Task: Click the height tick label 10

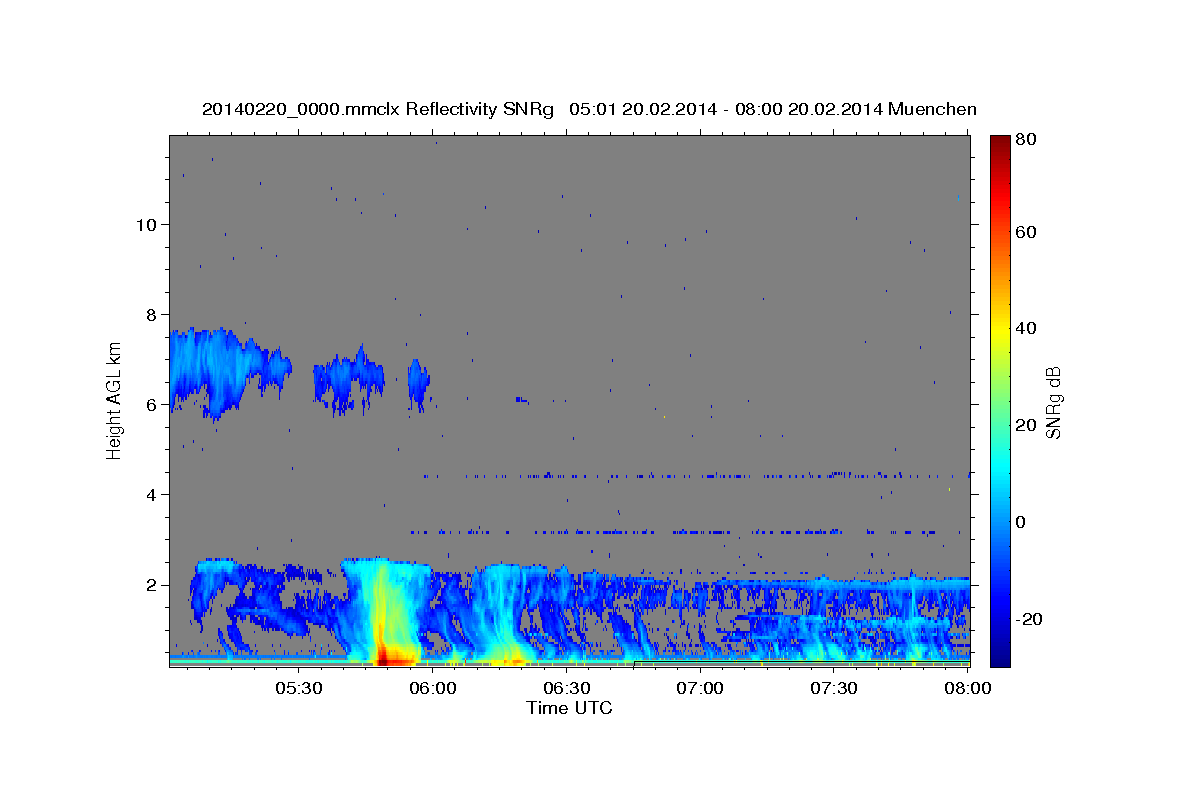Action: coord(146,224)
